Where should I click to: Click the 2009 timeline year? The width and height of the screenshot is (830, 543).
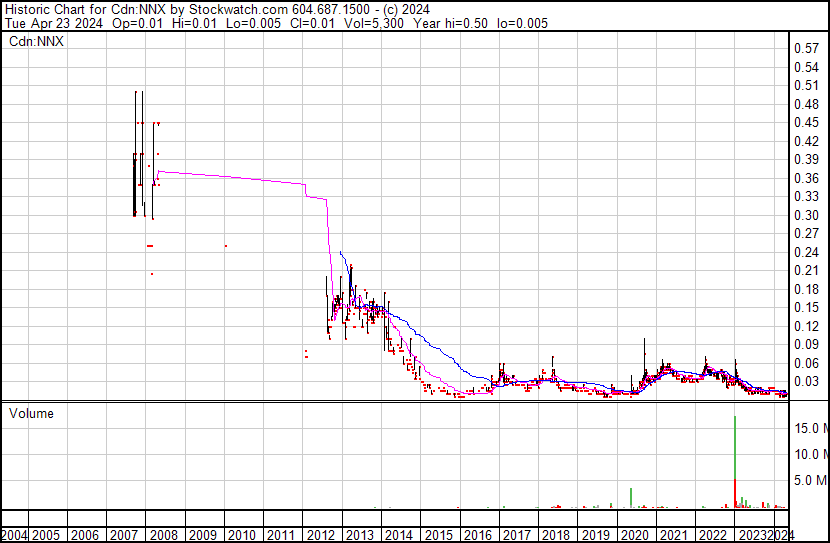[x=202, y=534]
